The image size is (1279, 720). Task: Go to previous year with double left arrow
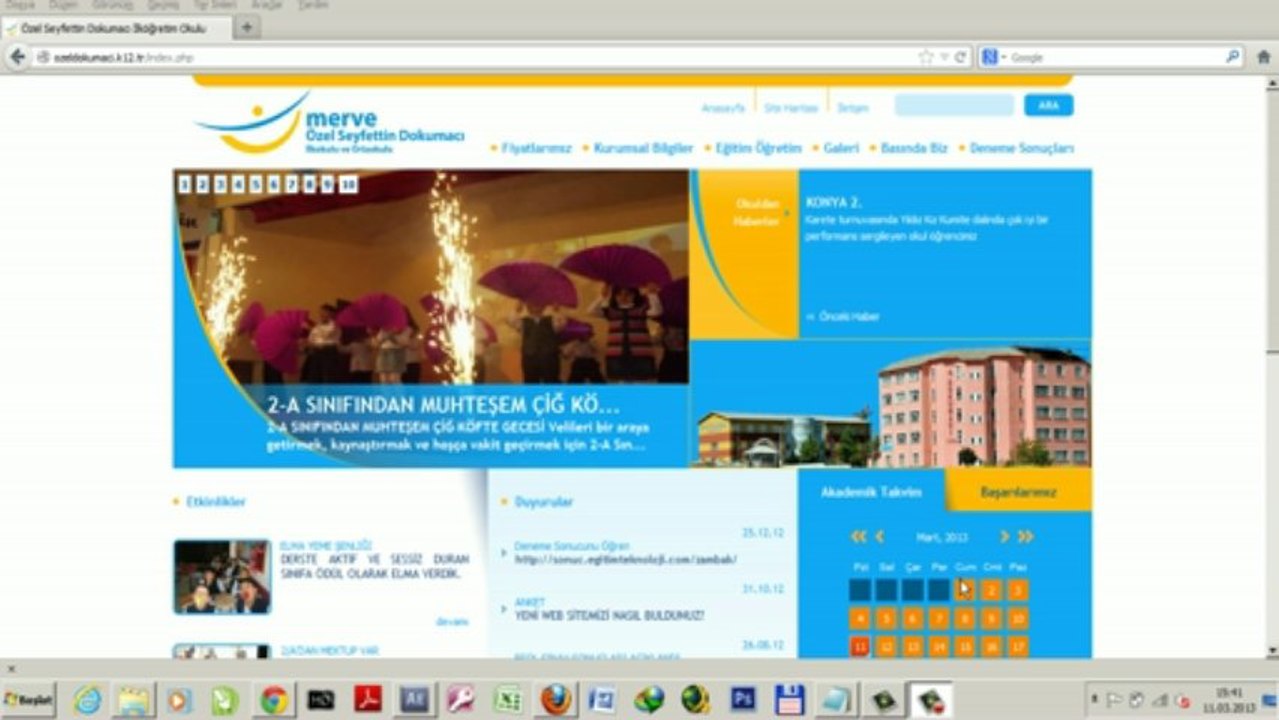pyautogui.click(x=858, y=537)
